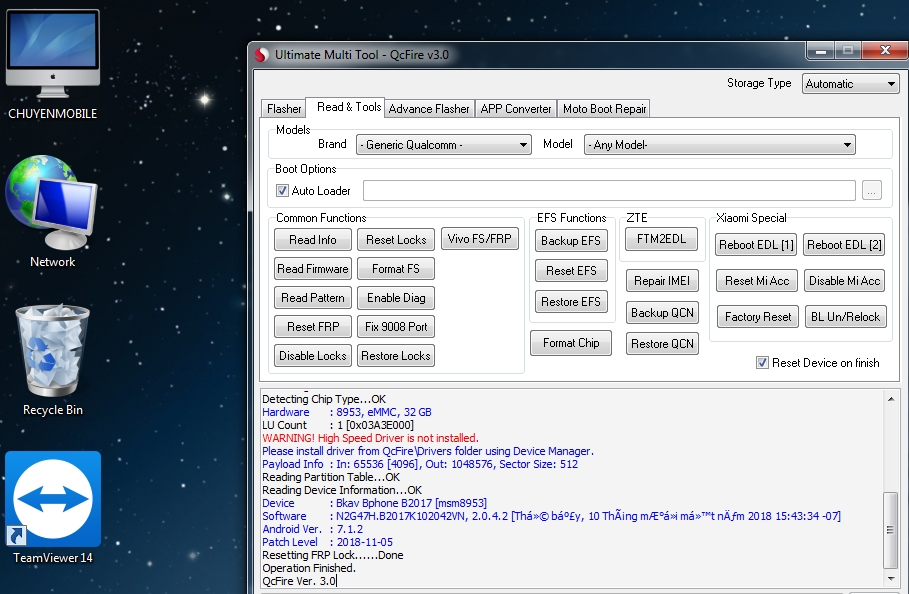Click the Disable Locks button
This screenshot has width=909, height=594.
[313, 356]
